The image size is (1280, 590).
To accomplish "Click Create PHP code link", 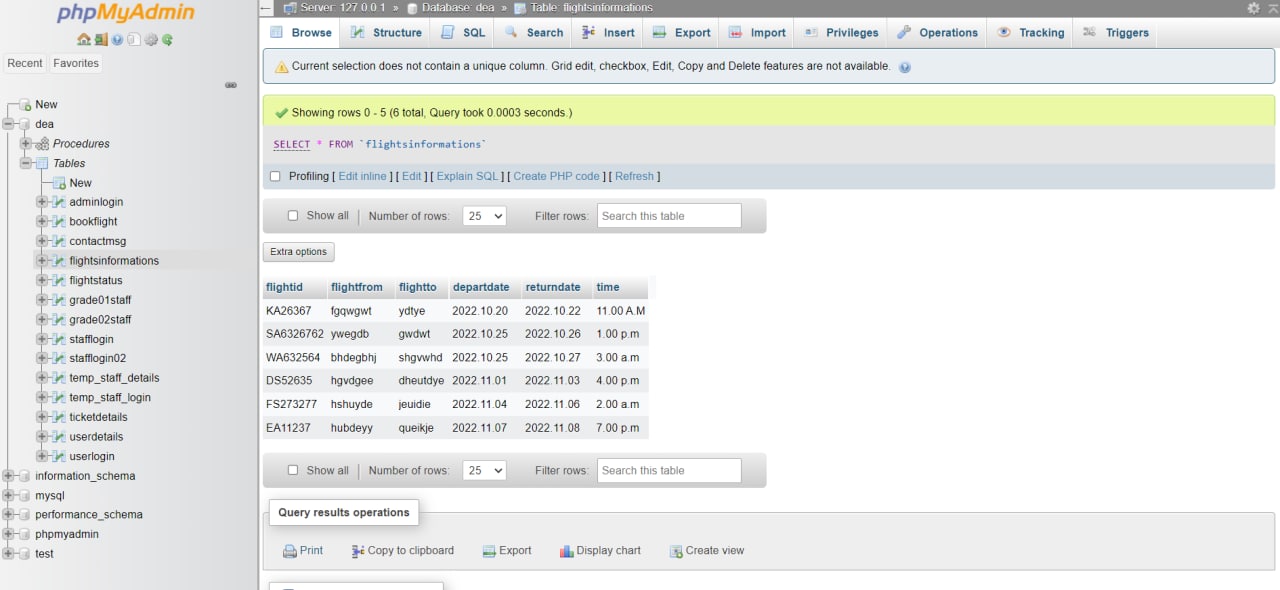I will pos(556,176).
